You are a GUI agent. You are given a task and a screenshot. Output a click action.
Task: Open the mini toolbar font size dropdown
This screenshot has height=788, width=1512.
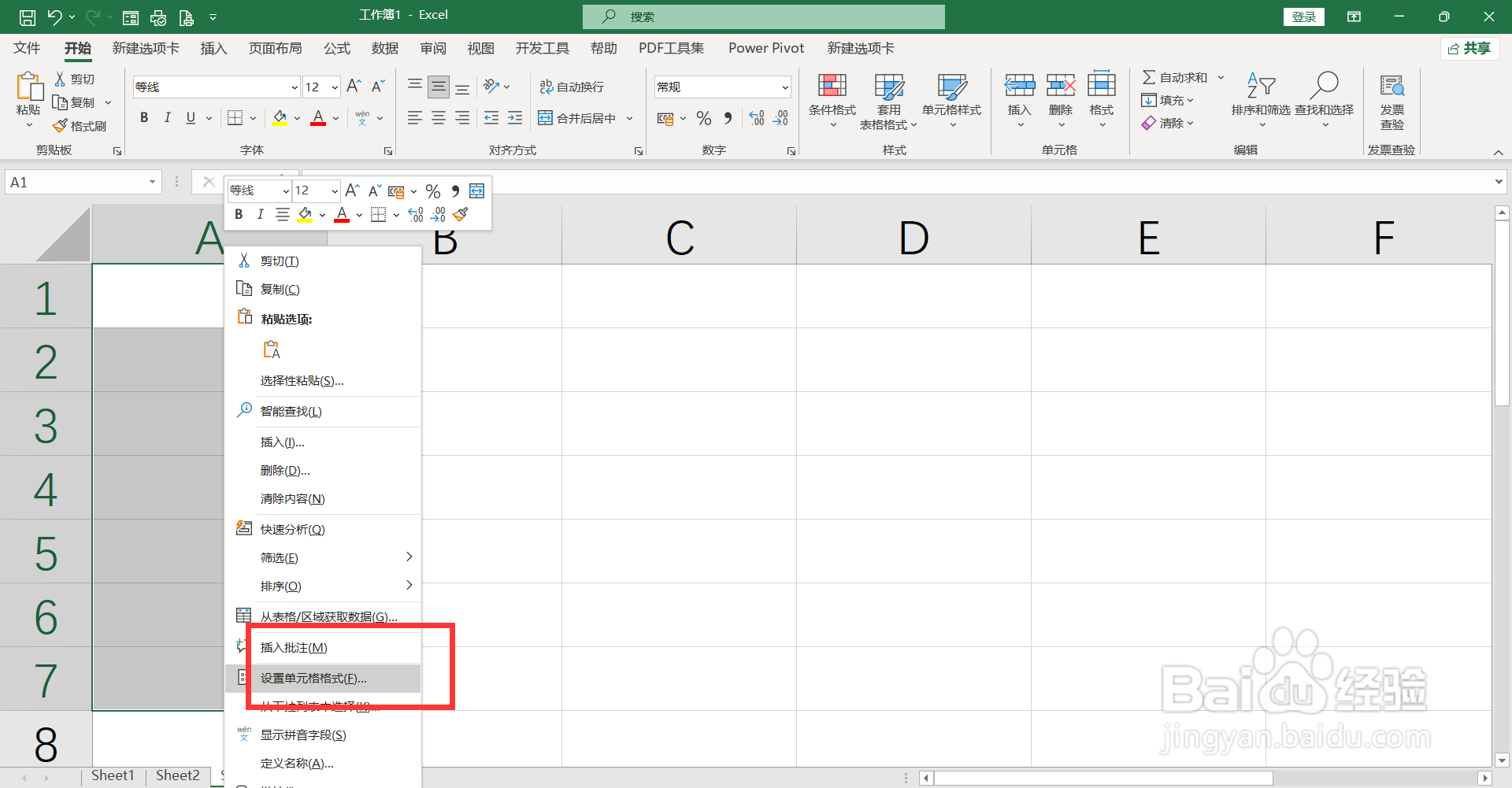coord(335,191)
